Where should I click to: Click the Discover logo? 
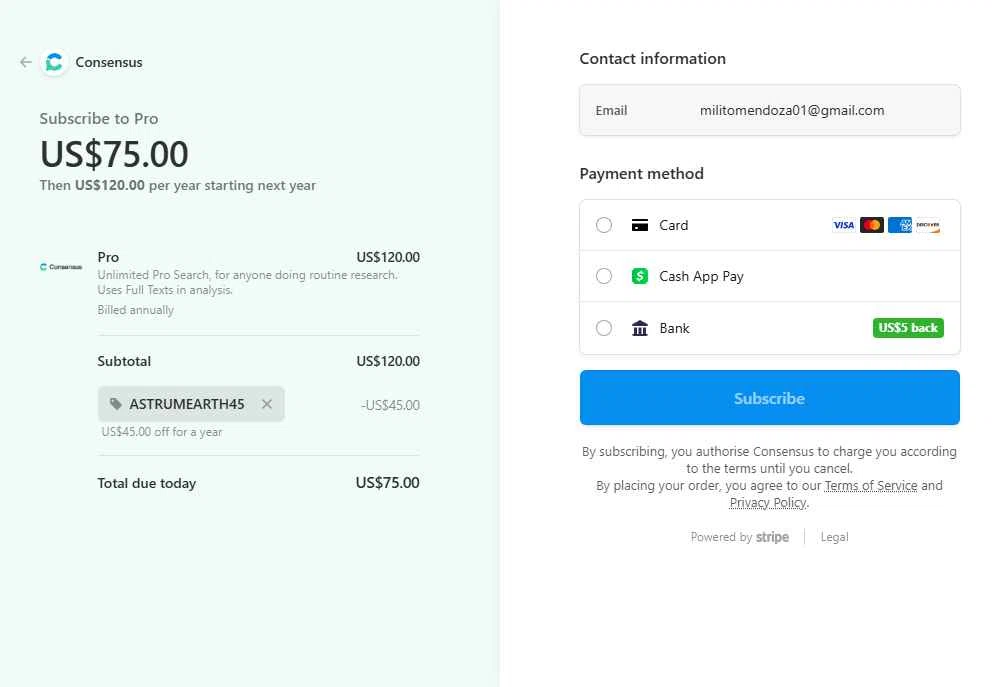[928, 225]
